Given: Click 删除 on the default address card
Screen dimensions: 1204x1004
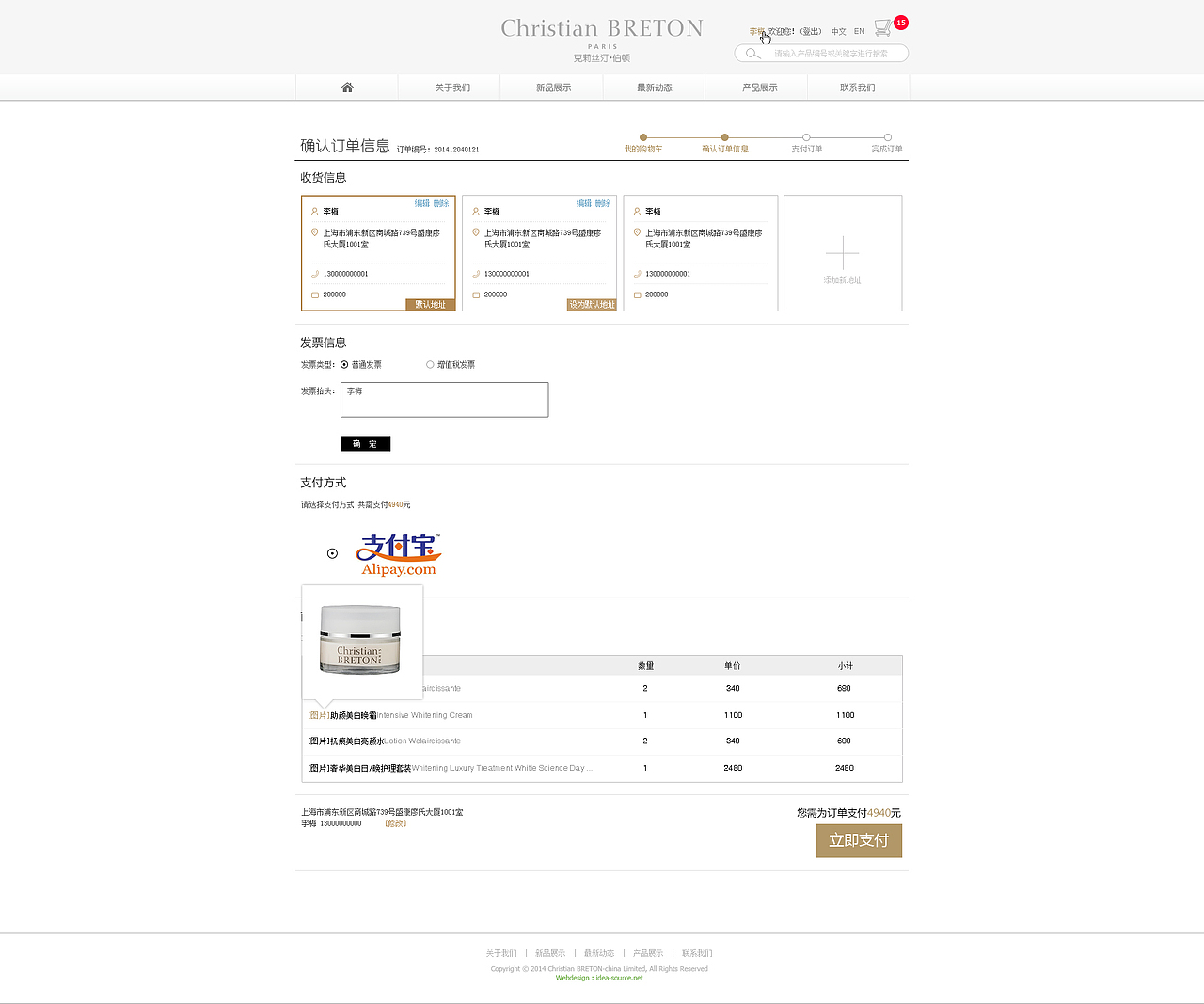Looking at the screenshot, I should point(441,203).
